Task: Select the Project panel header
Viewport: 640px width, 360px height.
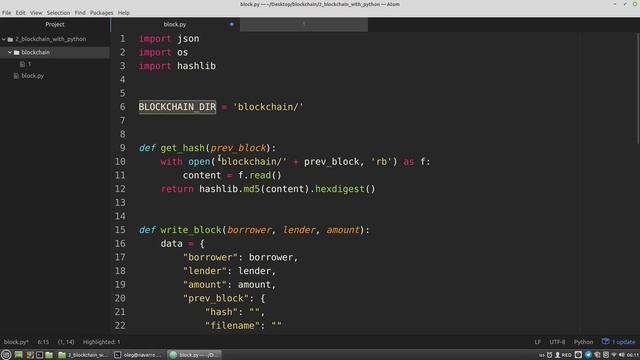Action: click(x=55, y=24)
